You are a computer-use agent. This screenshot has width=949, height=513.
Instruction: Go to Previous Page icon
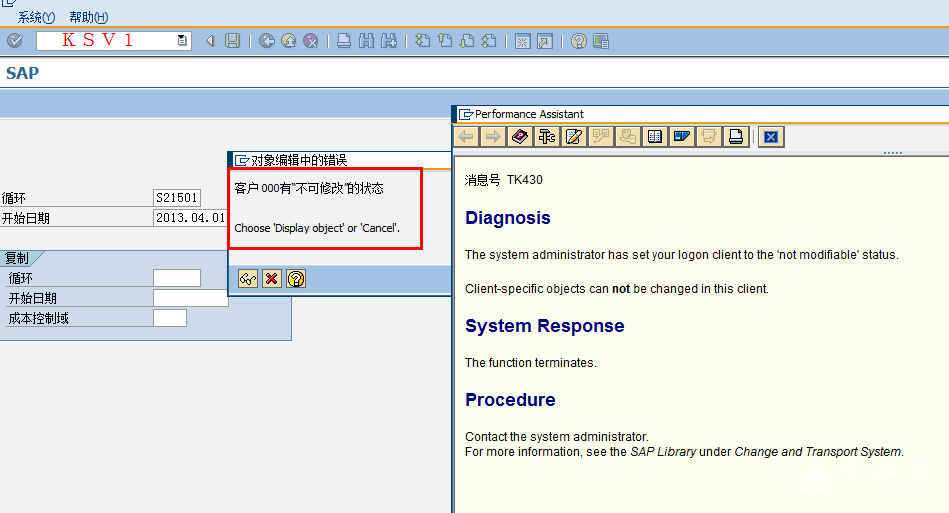[x=445, y=41]
